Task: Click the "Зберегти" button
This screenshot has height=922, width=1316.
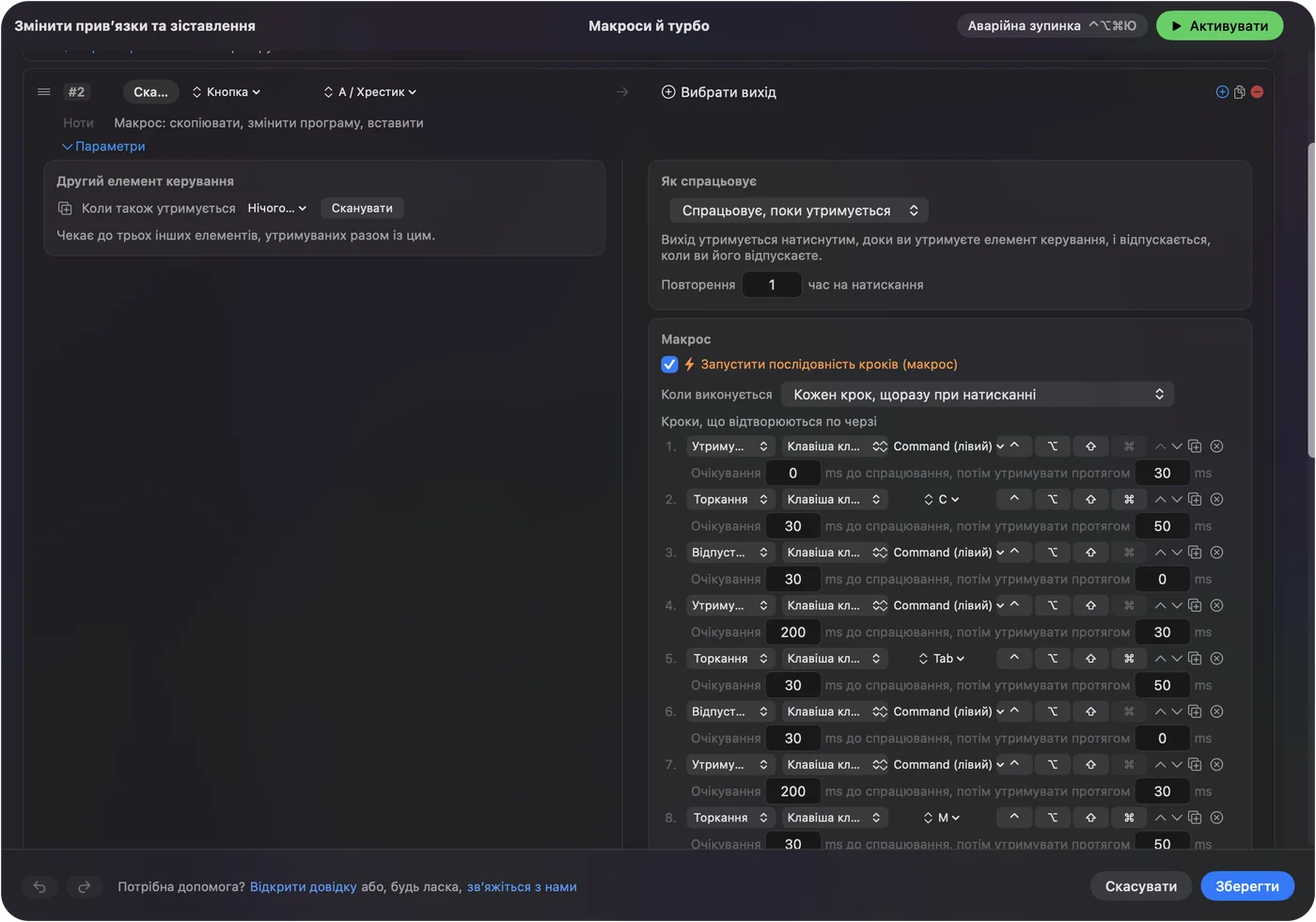Action: click(x=1247, y=886)
